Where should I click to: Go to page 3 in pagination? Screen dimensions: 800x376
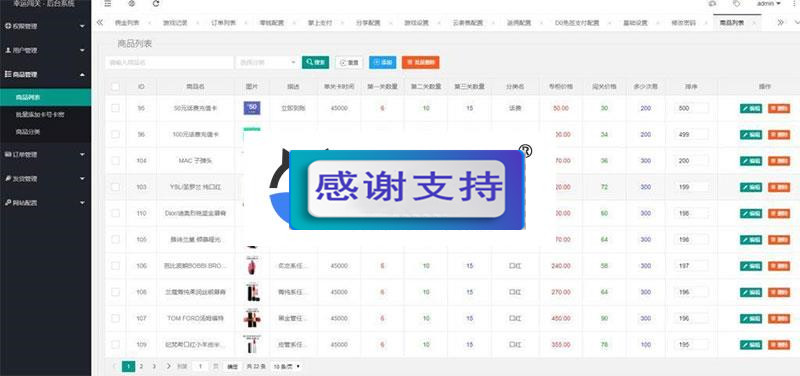(155, 366)
